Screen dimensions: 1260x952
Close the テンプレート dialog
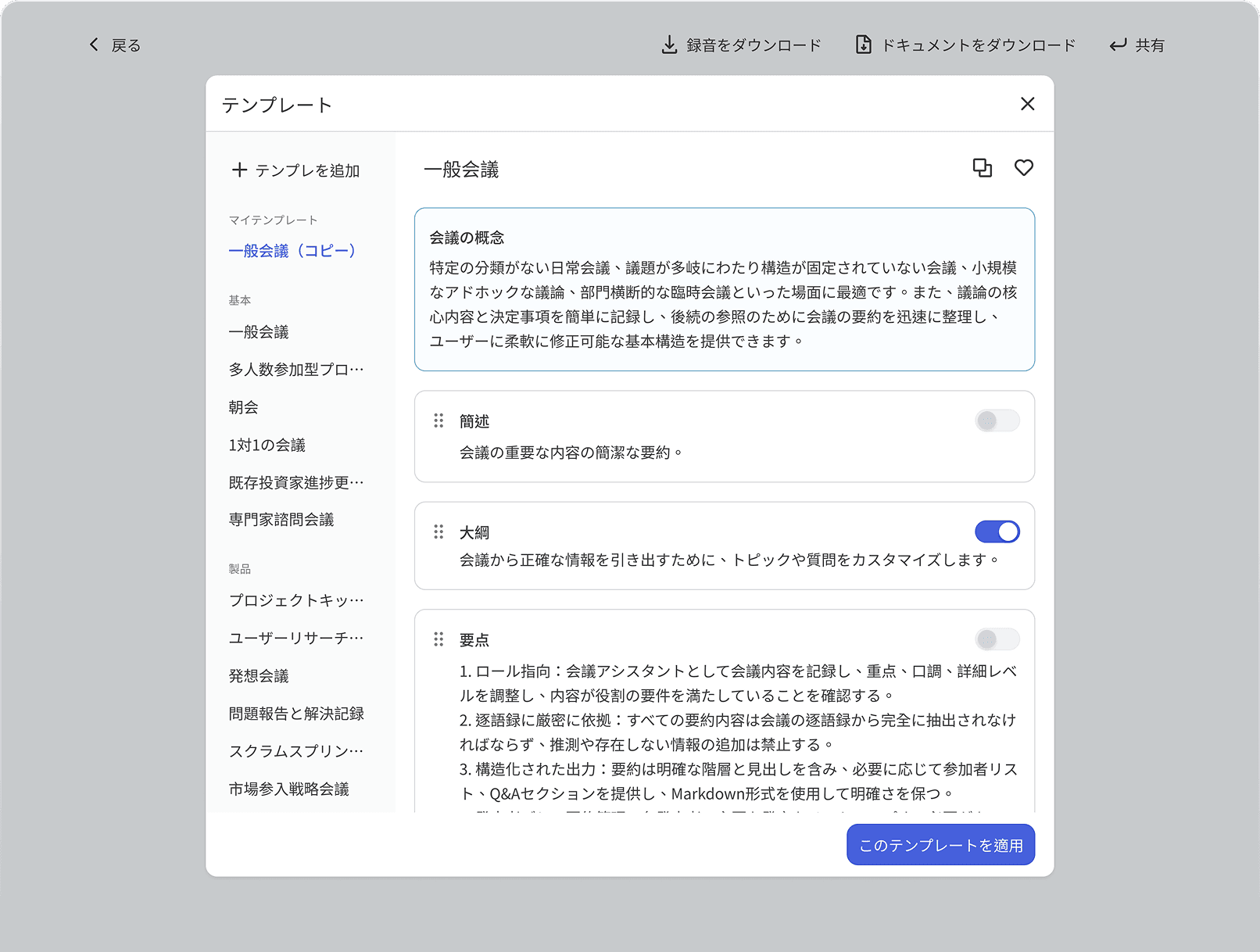pyautogui.click(x=1027, y=104)
